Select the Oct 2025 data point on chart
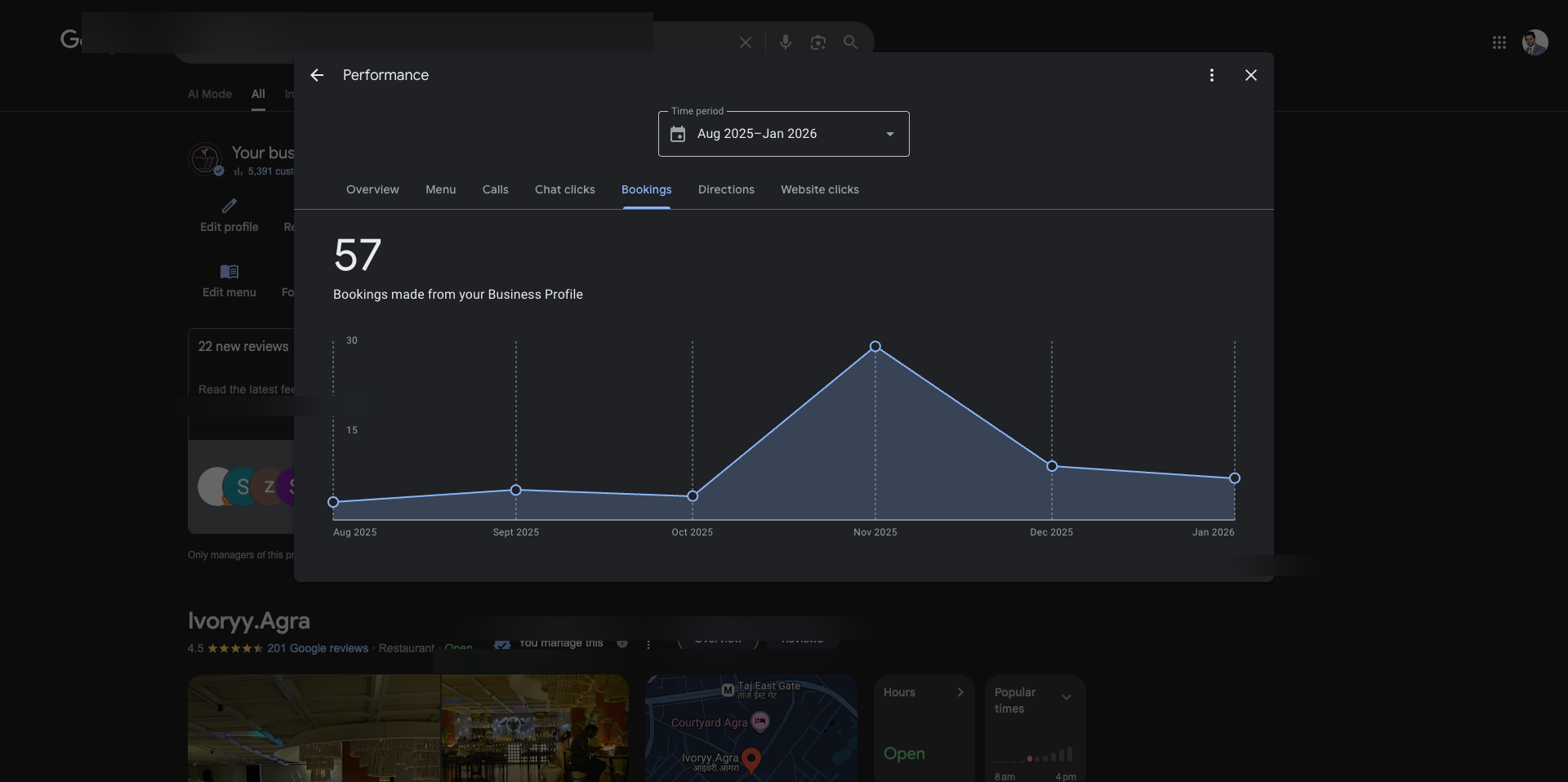This screenshot has width=1568, height=782. (693, 495)
